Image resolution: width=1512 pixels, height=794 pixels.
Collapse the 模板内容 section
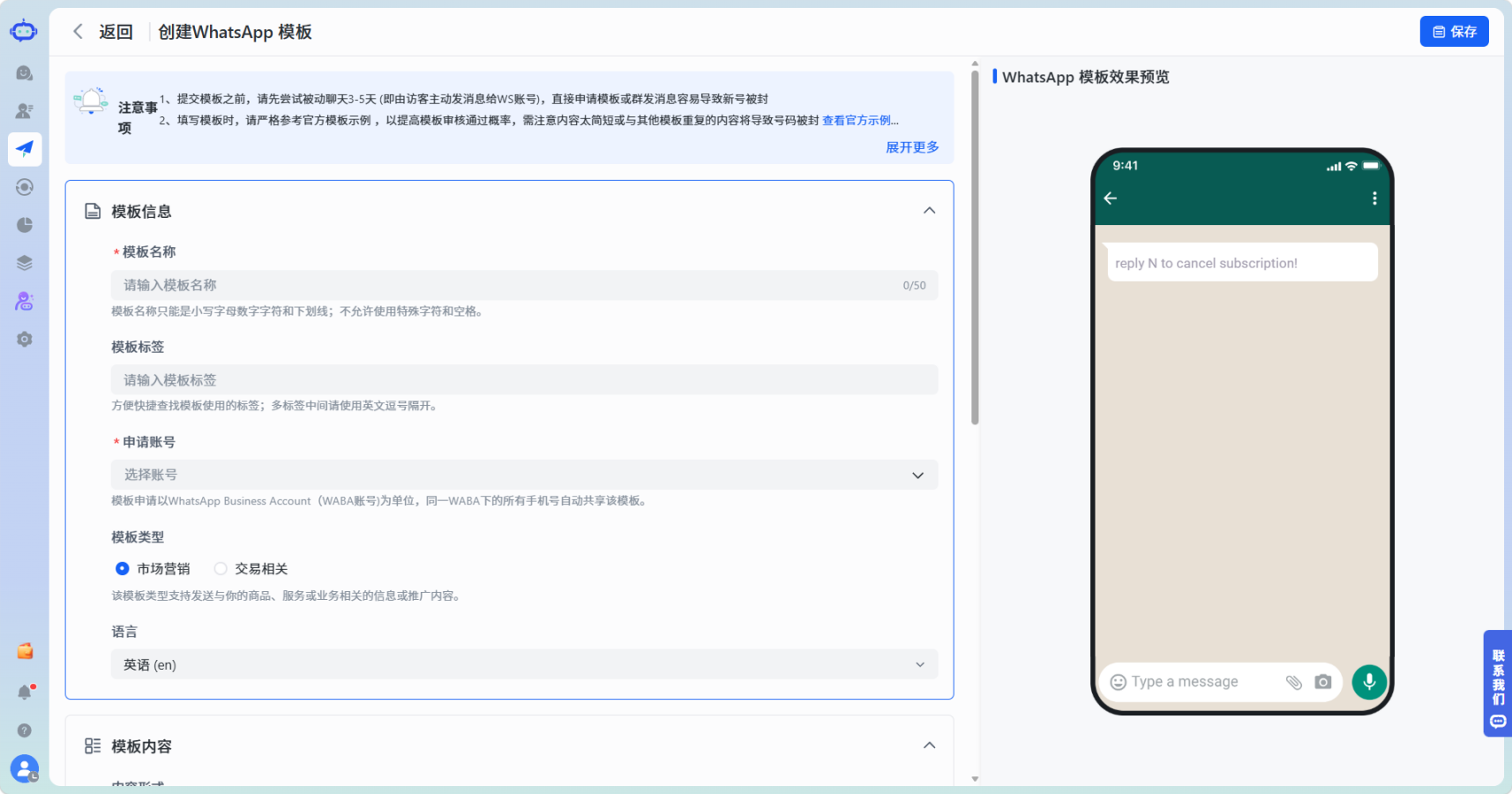(929, 745)
